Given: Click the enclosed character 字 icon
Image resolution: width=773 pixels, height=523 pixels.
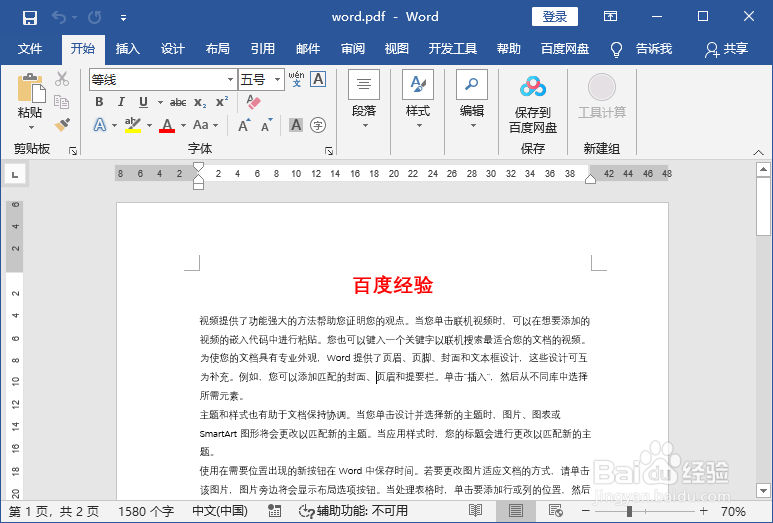Looking at the screenshot, I should 318,125.
